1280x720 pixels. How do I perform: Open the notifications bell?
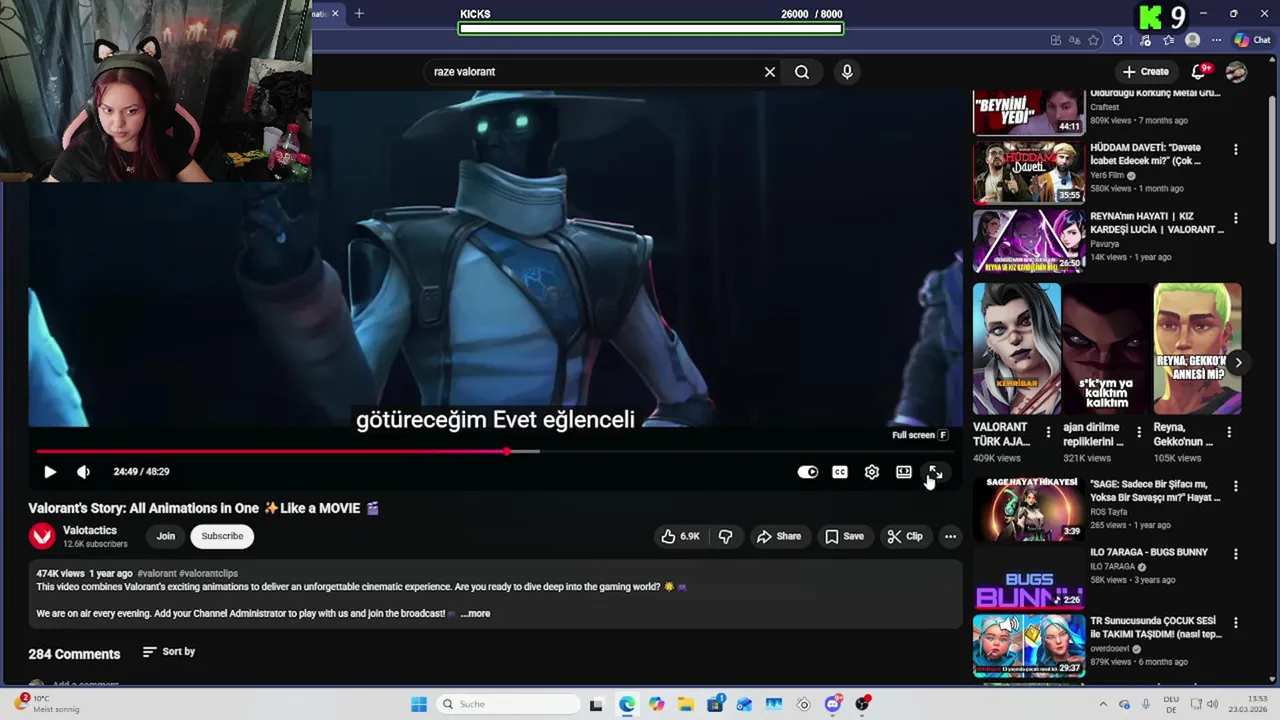tap(1199, 72)
